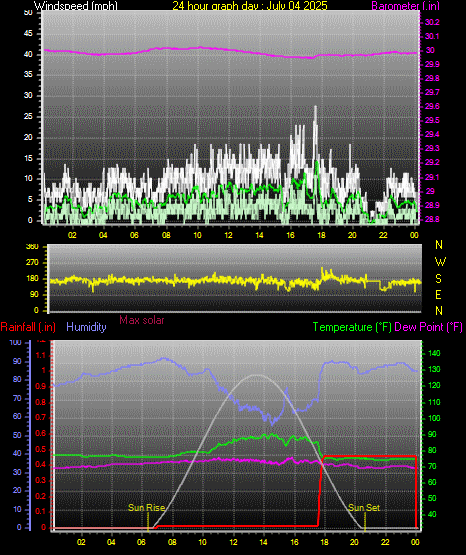Click the 'Windspeed (mph)' graph title
The height and width of the screenshot is (555, 466).
tap(76, 6)
